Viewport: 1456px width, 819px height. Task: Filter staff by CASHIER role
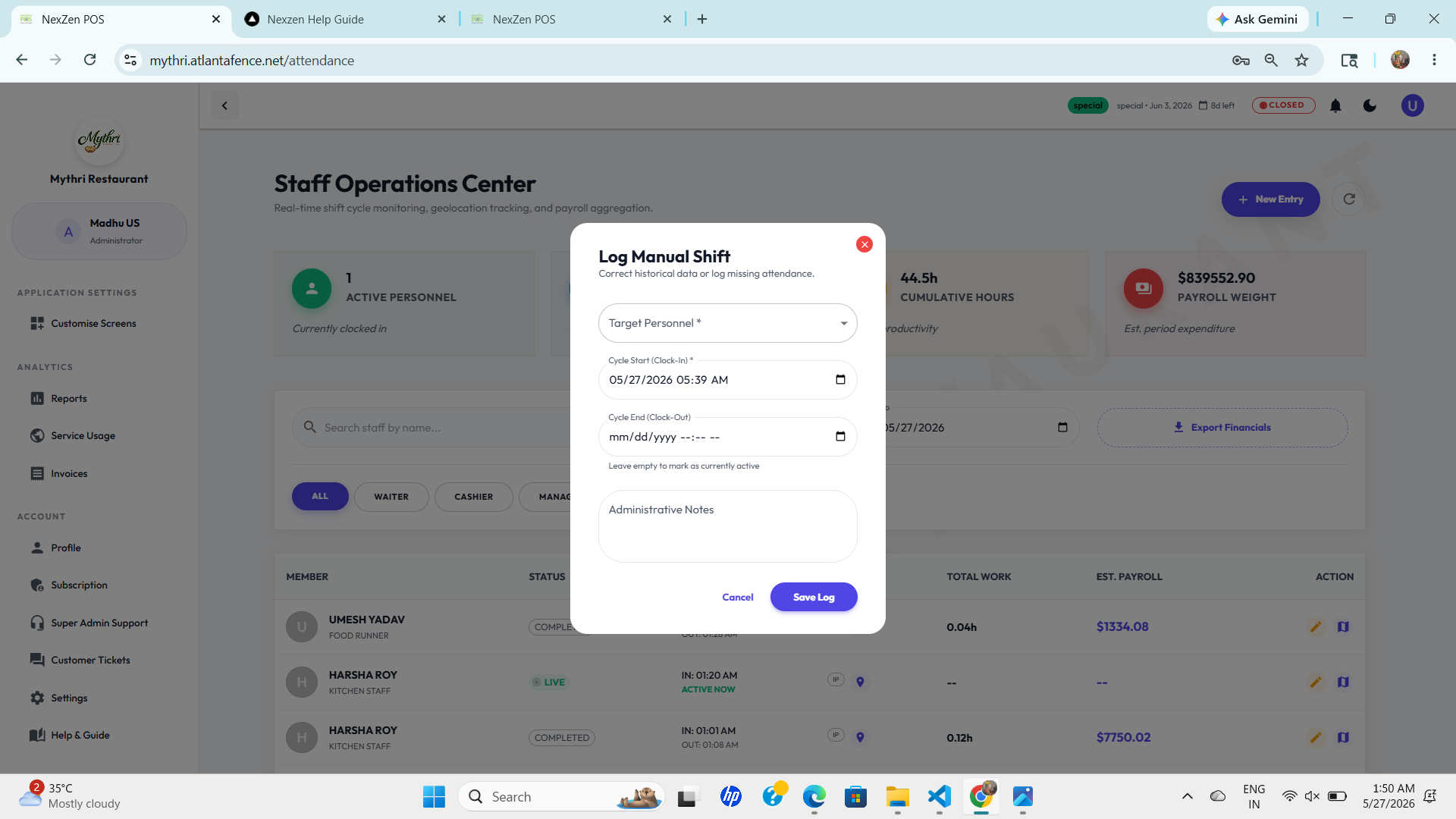(x=474, y=497)
